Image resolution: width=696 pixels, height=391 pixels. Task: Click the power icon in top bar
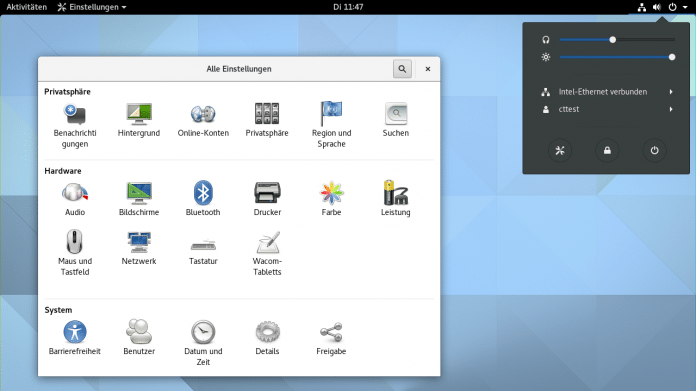[672, 7]
